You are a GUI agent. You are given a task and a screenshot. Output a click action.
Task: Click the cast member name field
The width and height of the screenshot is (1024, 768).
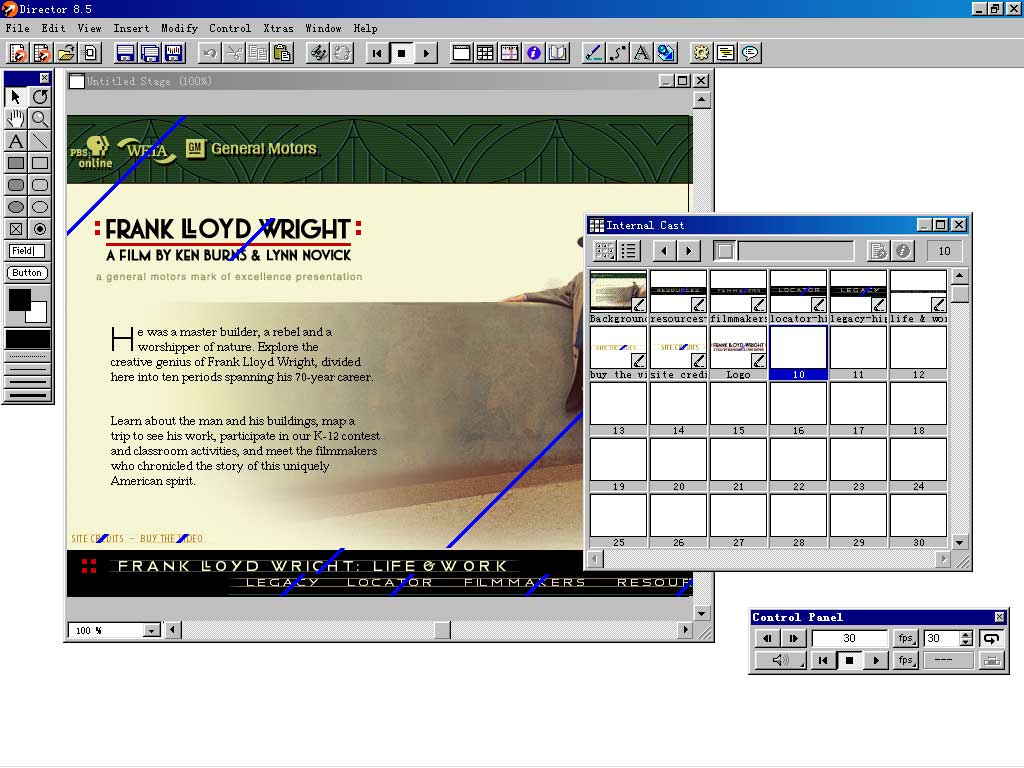pyautogui.click(x=795, y=251)
